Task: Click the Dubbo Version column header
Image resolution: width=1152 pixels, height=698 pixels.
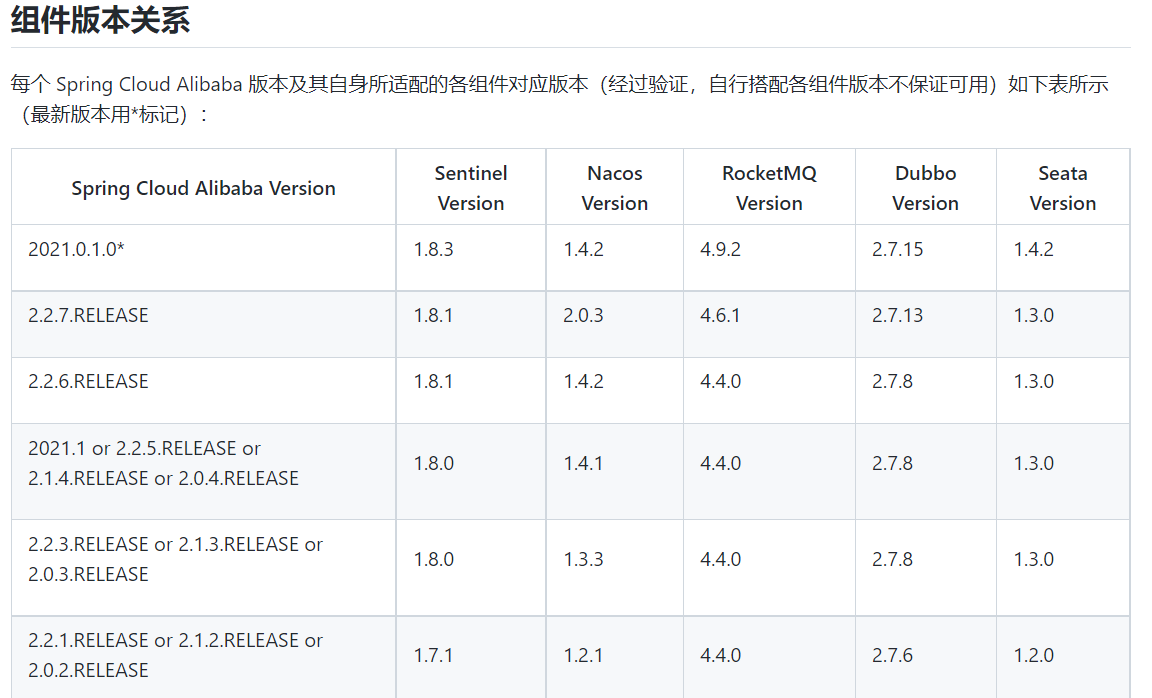Action: (926, 188)
